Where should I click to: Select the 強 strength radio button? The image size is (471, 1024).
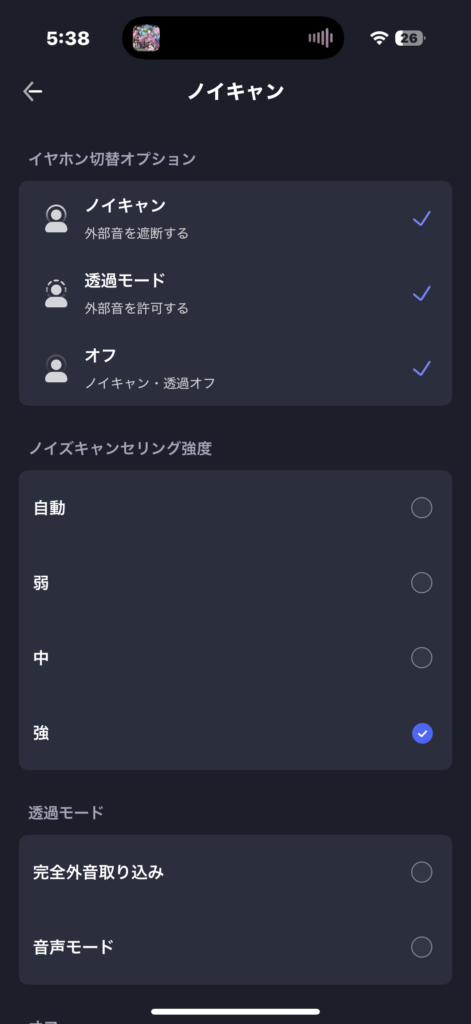pos(422,734)
